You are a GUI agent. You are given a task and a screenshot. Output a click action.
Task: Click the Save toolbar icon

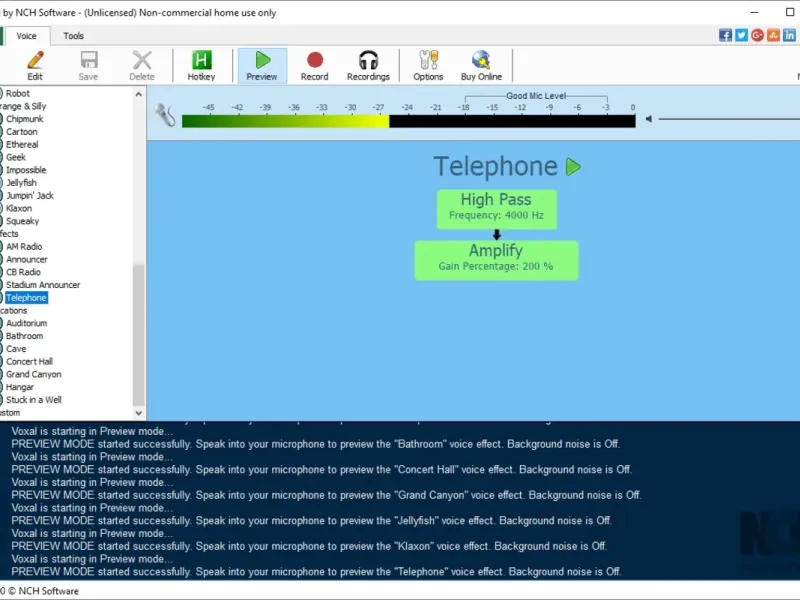88,66
